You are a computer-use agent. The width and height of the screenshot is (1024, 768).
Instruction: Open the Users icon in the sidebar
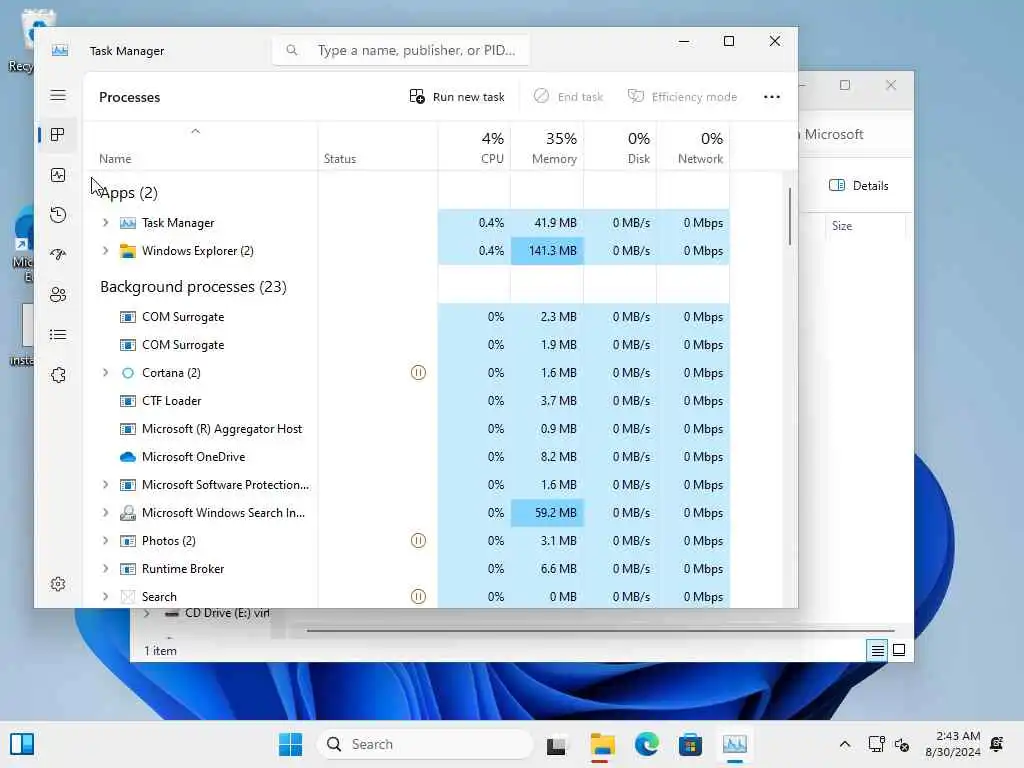(58, 295)
